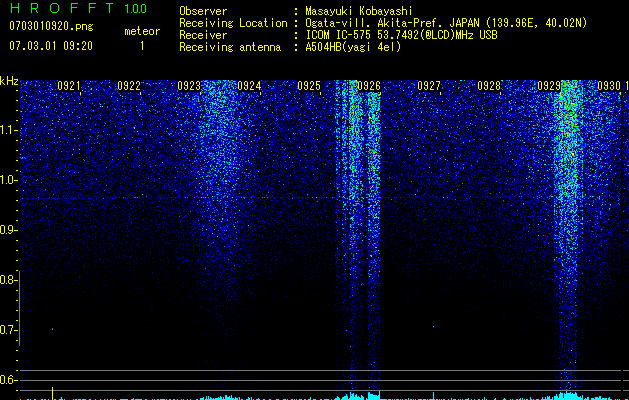Click the 0924 time marker
629x400 pixels.
click(x=249, y=86)
